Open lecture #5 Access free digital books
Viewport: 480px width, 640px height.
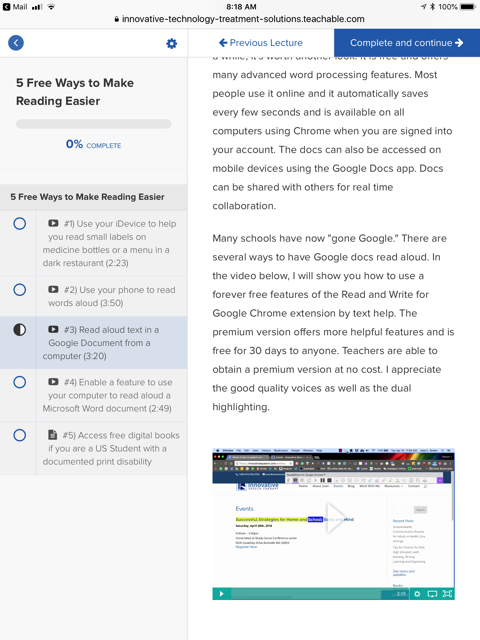111,448
